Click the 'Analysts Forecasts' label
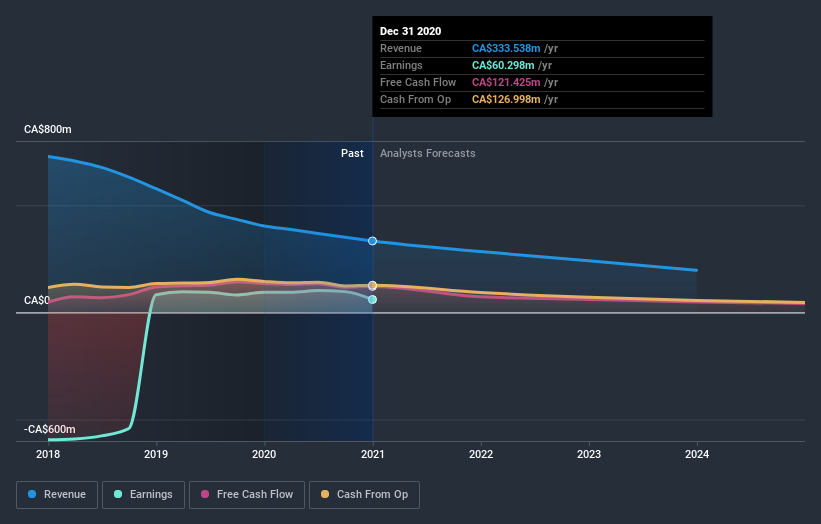The image size is (821, 524). pyautogui.click(x=428, y=153)
